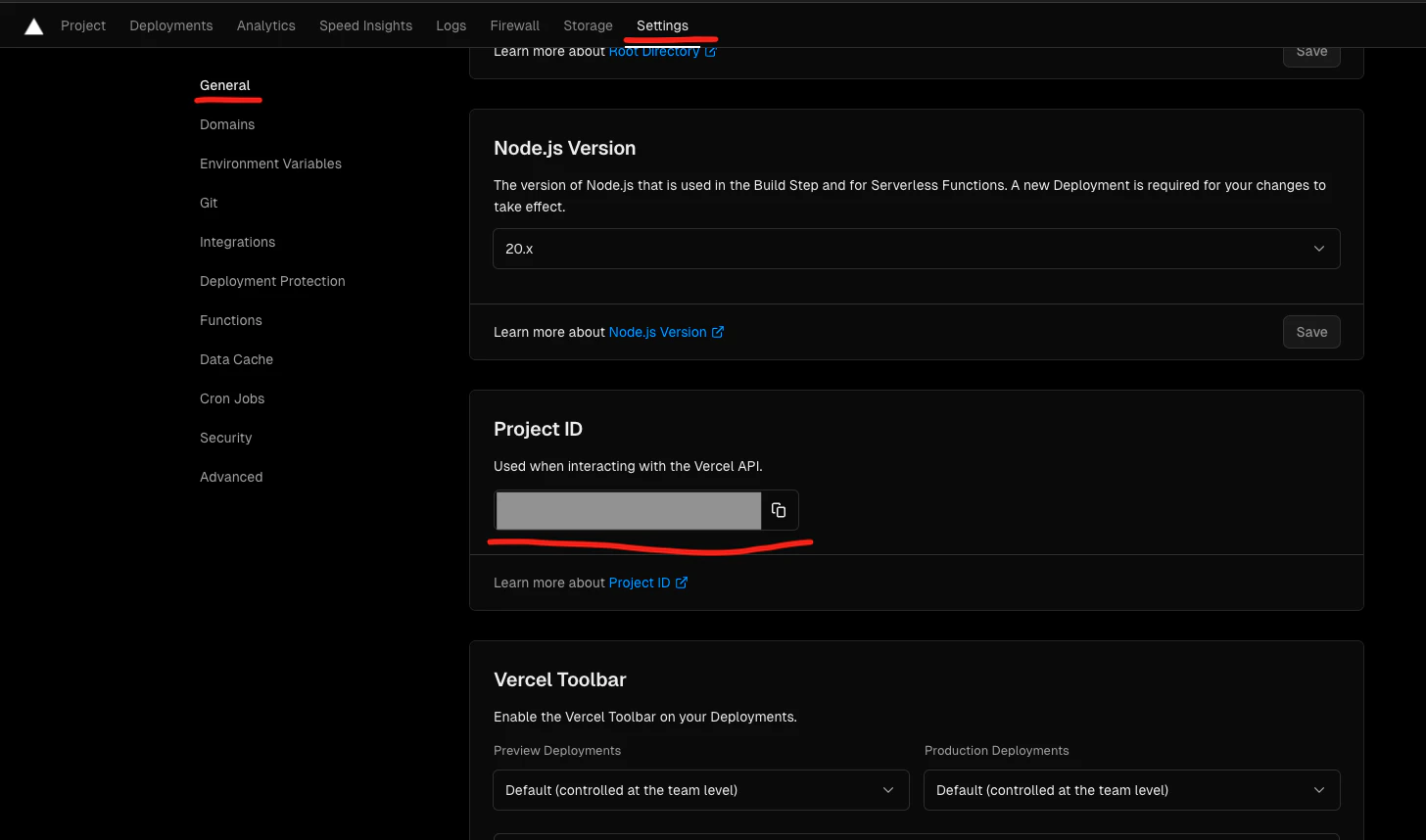Go to Cron Jobs settings
Screen dimensions: 1426x840
point(232,398)
